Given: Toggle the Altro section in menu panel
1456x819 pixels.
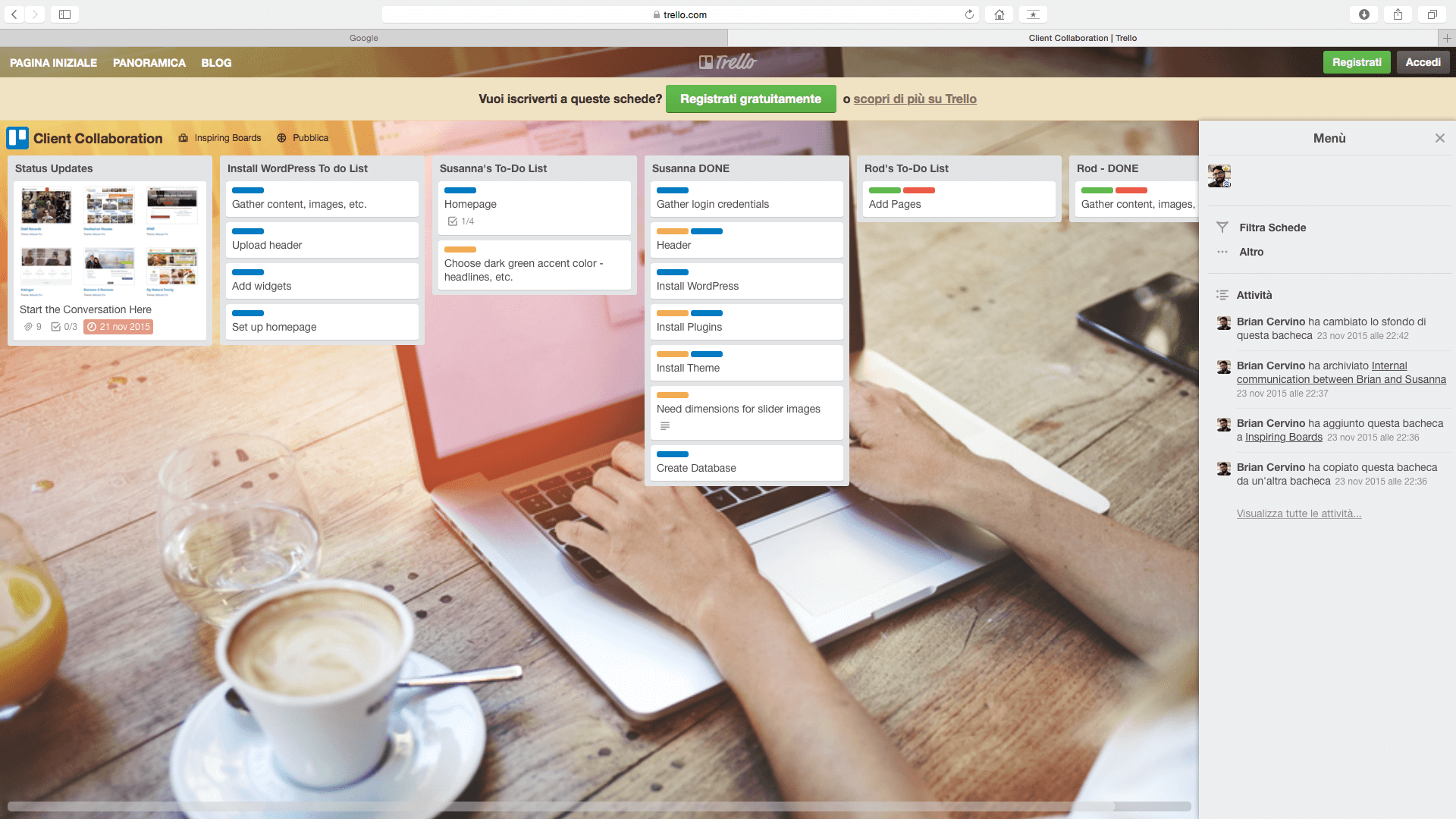Looking at the screenshot, I should (1251, 252).
